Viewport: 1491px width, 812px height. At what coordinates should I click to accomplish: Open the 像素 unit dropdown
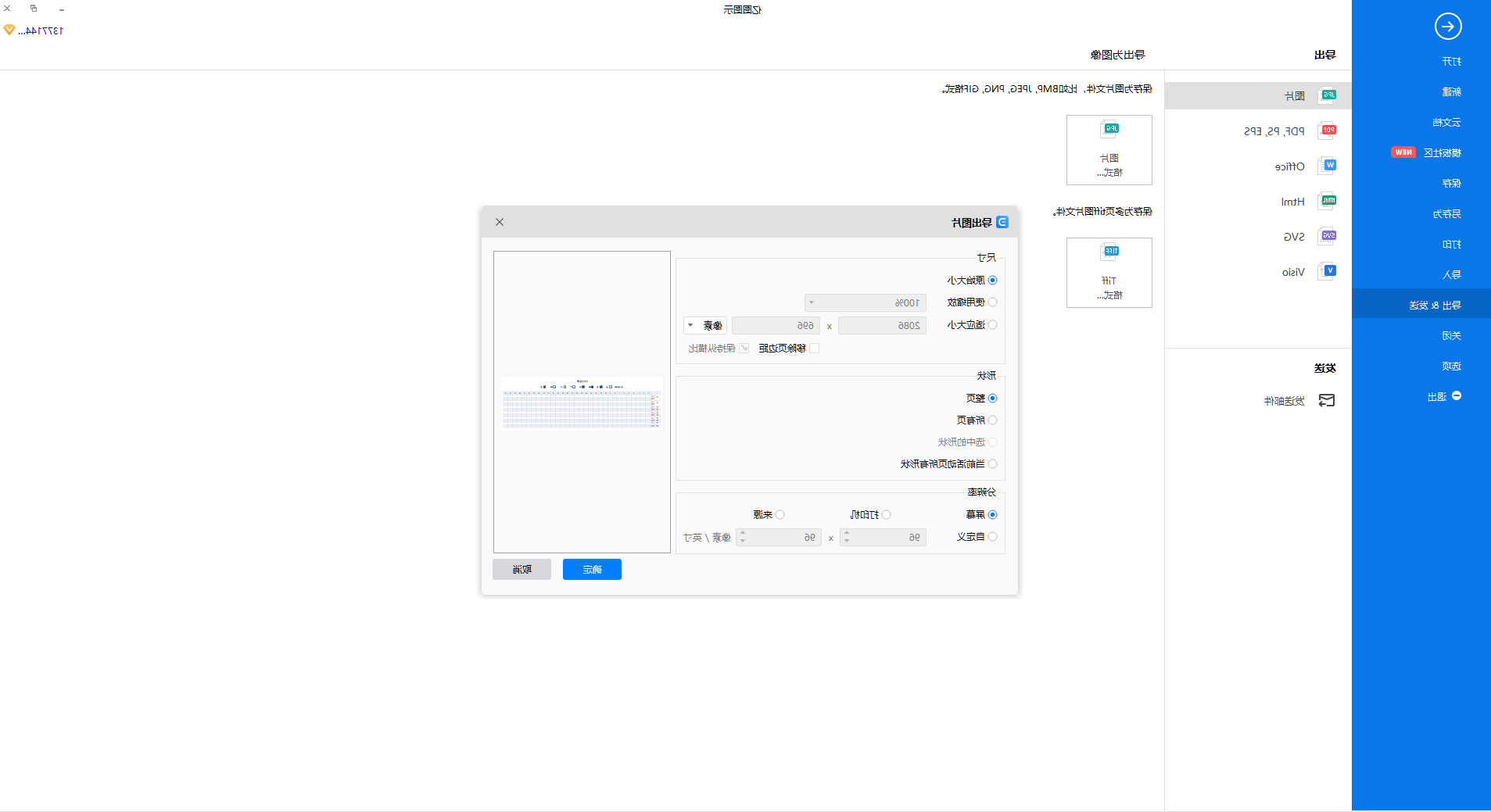(705, 325)
